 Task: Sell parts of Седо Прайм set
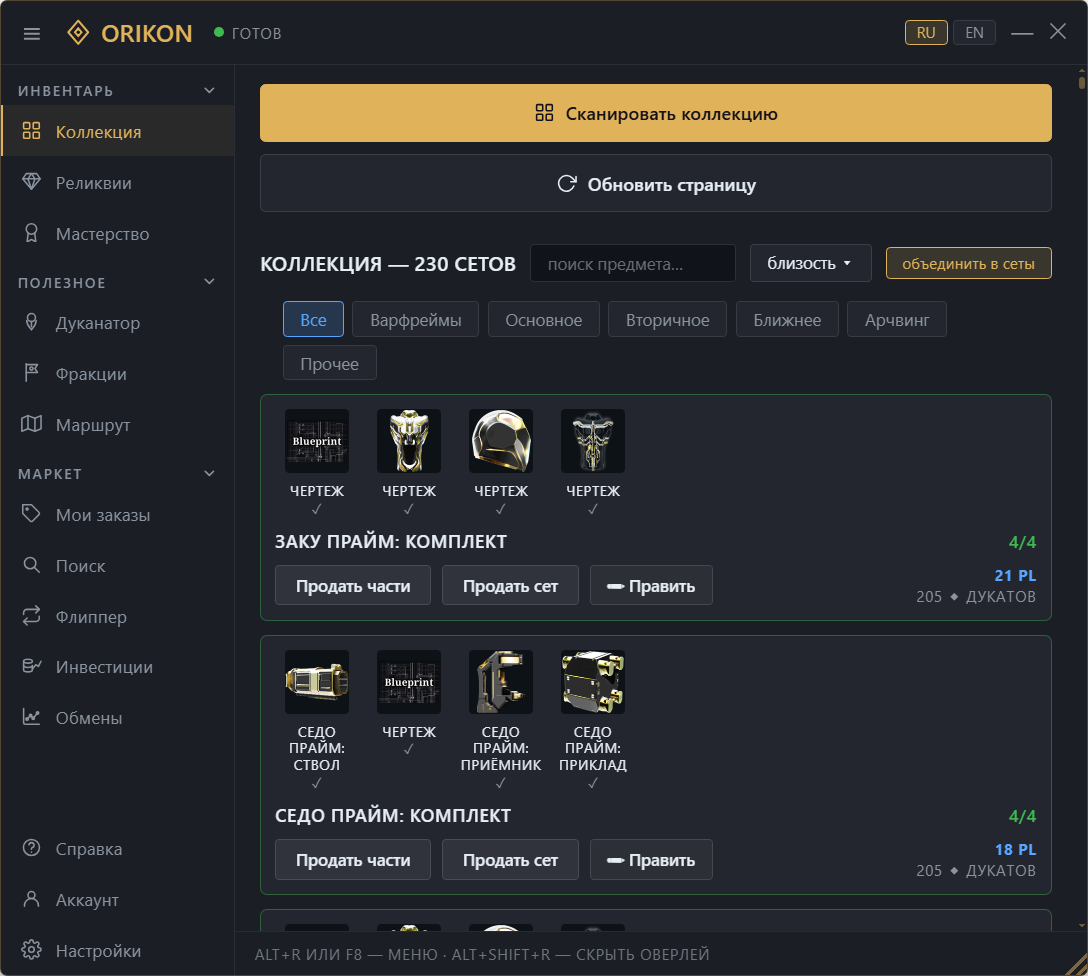pos(353,859)
